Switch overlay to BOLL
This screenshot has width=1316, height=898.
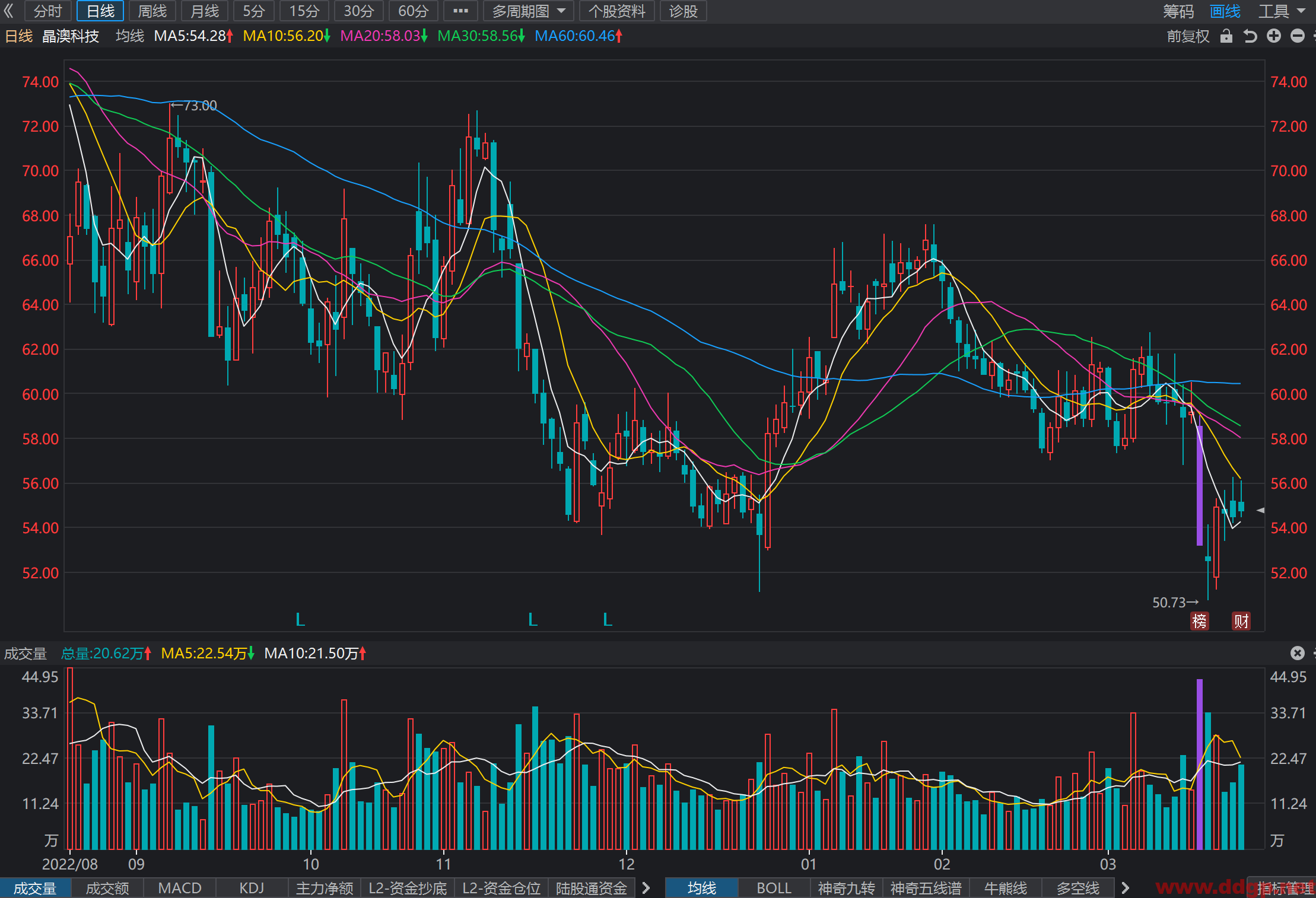[774, 888]
